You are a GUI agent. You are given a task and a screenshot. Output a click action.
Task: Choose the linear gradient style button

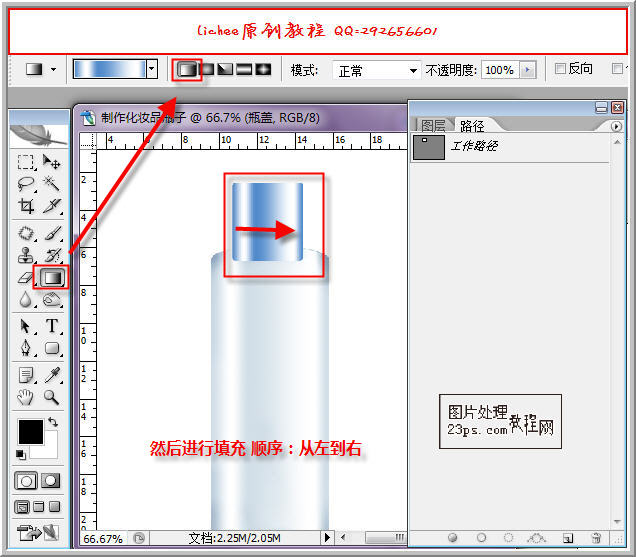click(x=185, y=70)
